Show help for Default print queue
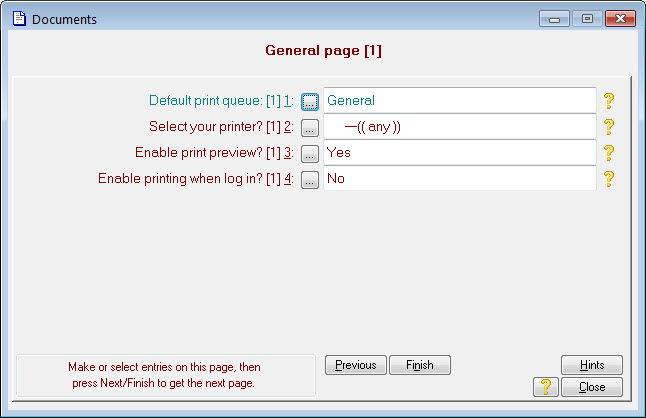This screenshot has height=418, width=646. tap(609, 100)
